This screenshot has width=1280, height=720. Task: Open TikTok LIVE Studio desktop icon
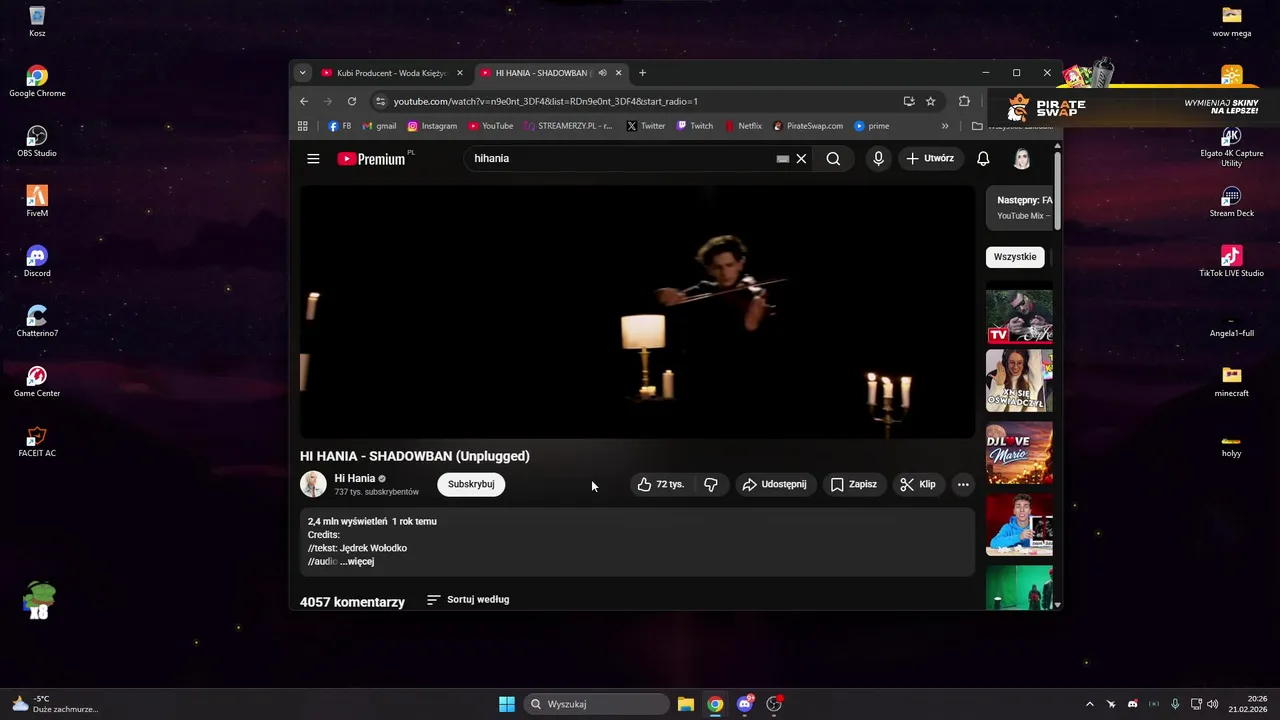point(1231,261)
